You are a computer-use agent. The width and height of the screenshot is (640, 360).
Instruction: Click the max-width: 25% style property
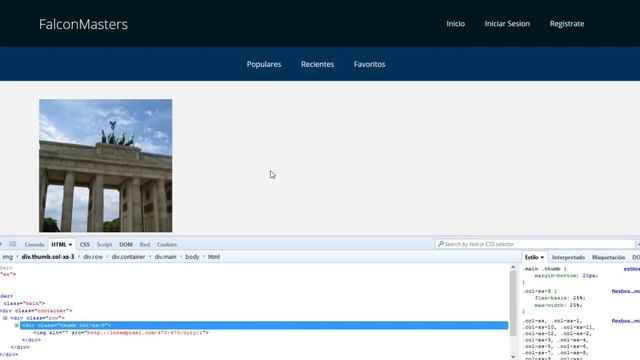[x=559, y=305]
